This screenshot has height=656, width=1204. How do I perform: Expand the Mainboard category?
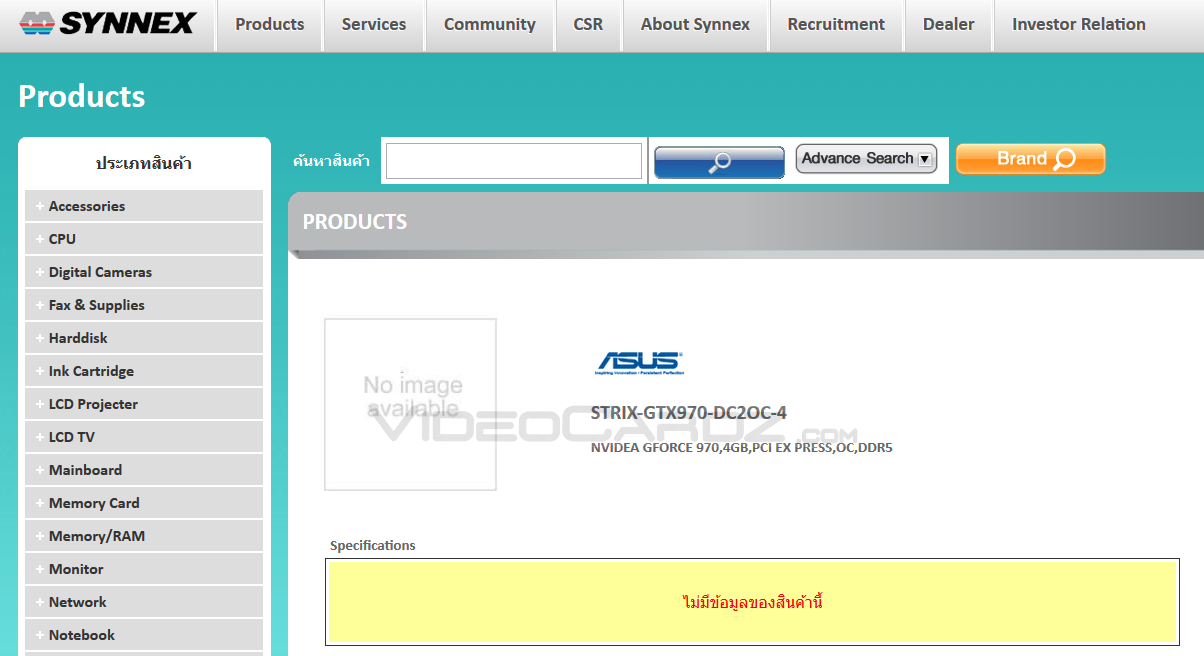click(x=144, y=470)
